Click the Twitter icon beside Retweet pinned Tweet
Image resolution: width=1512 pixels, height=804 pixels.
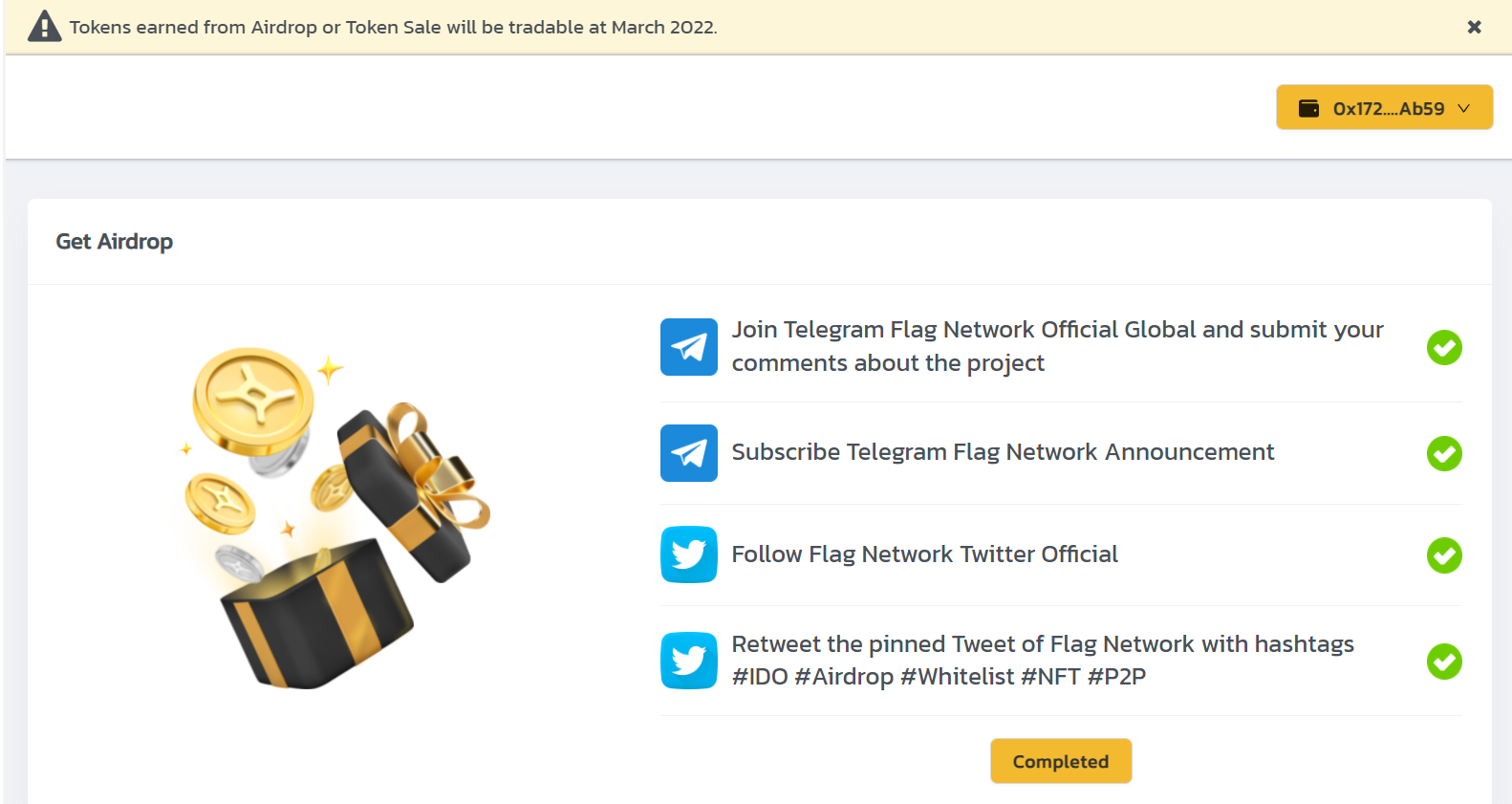(688, 661)
